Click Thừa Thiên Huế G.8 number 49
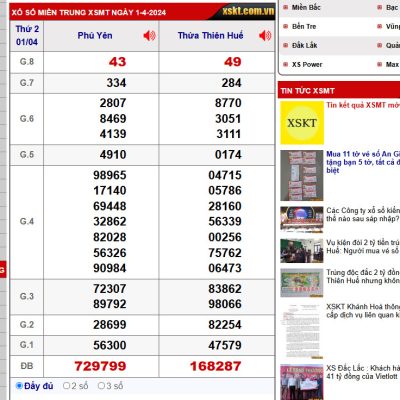 point(233,62)
